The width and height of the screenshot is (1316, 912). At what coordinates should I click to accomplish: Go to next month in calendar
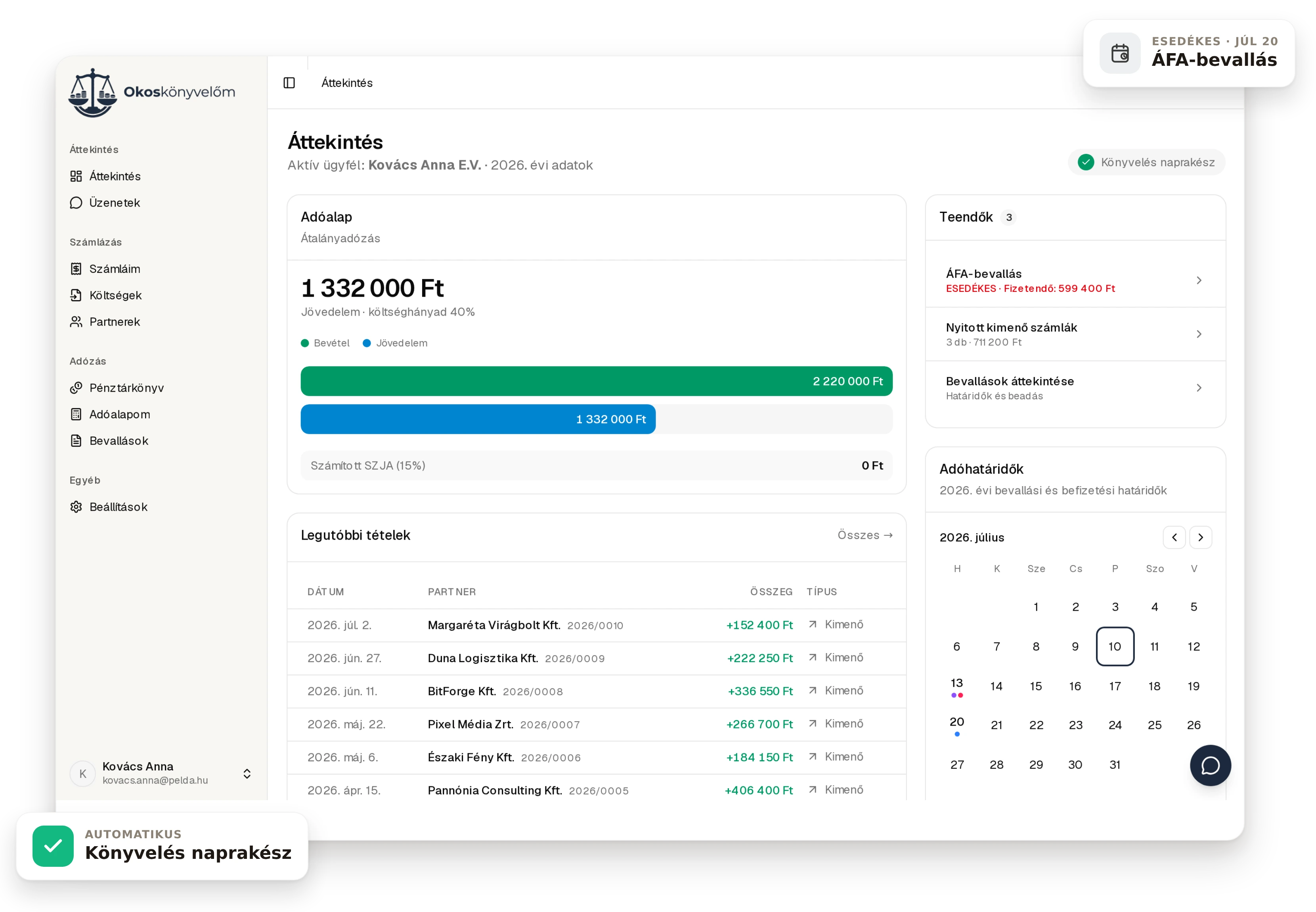(1201, 537)
